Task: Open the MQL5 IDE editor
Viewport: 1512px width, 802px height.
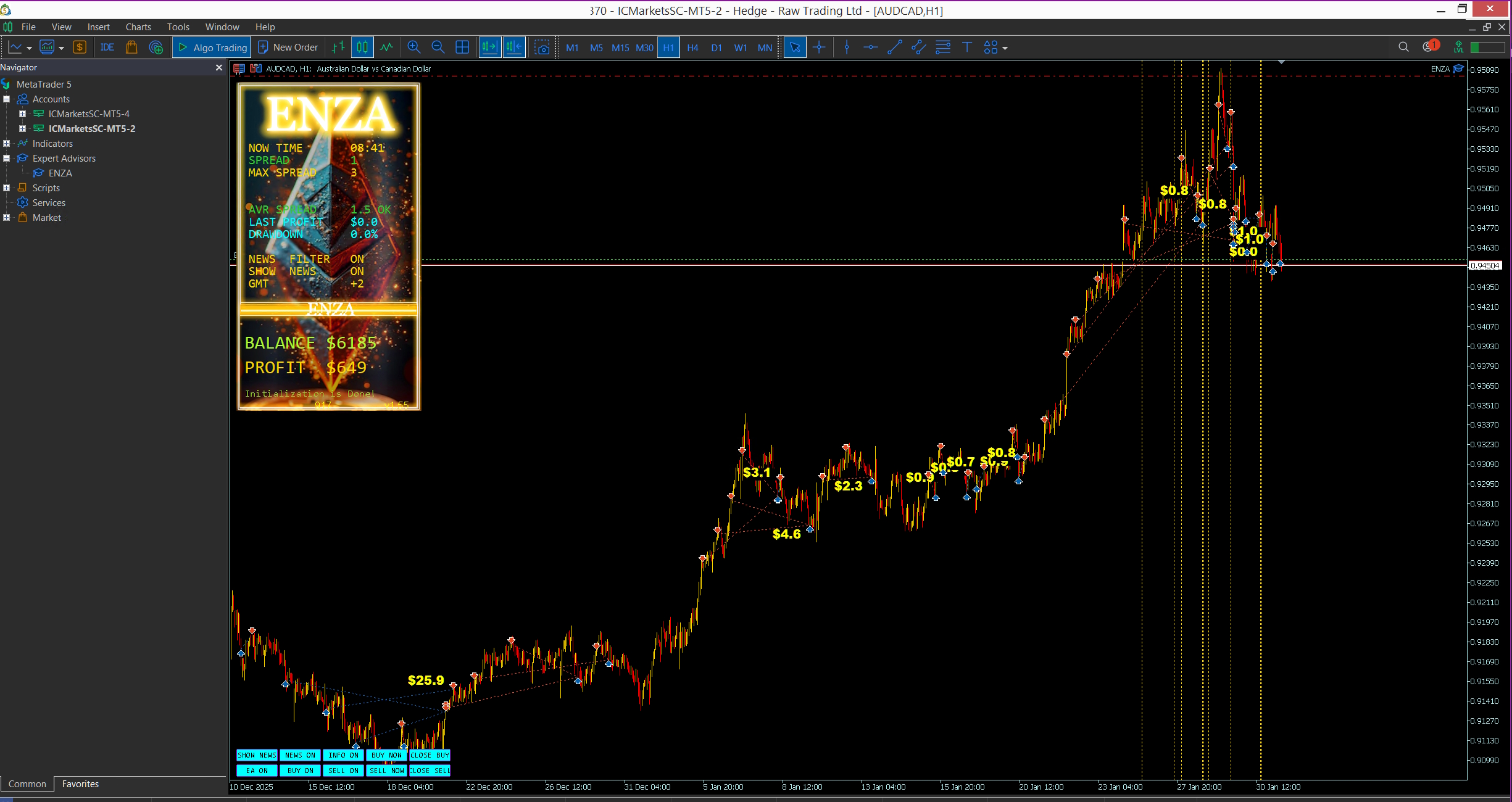Action: click(x=107, y=48)
